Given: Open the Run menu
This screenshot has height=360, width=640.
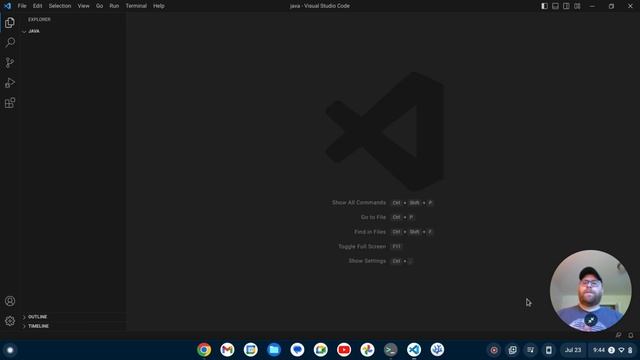Looking at the screenshot, I should click(114, 6).
